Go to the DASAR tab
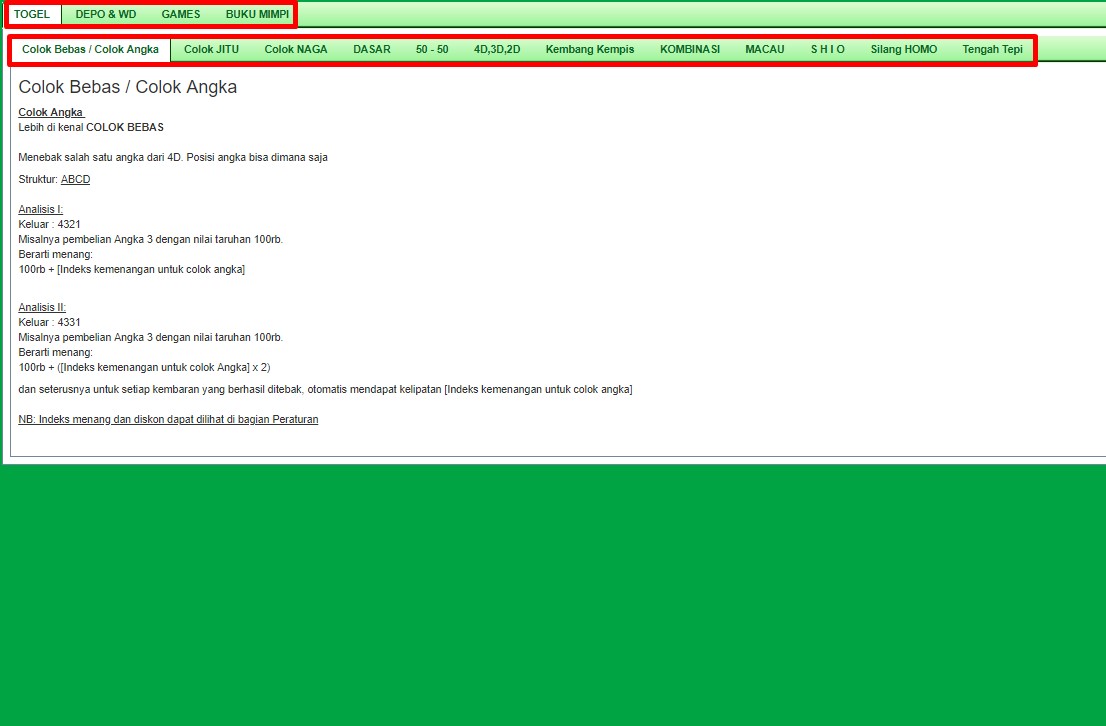The height and width of the screenshot is (726, 1106). [x=372, y=49]
